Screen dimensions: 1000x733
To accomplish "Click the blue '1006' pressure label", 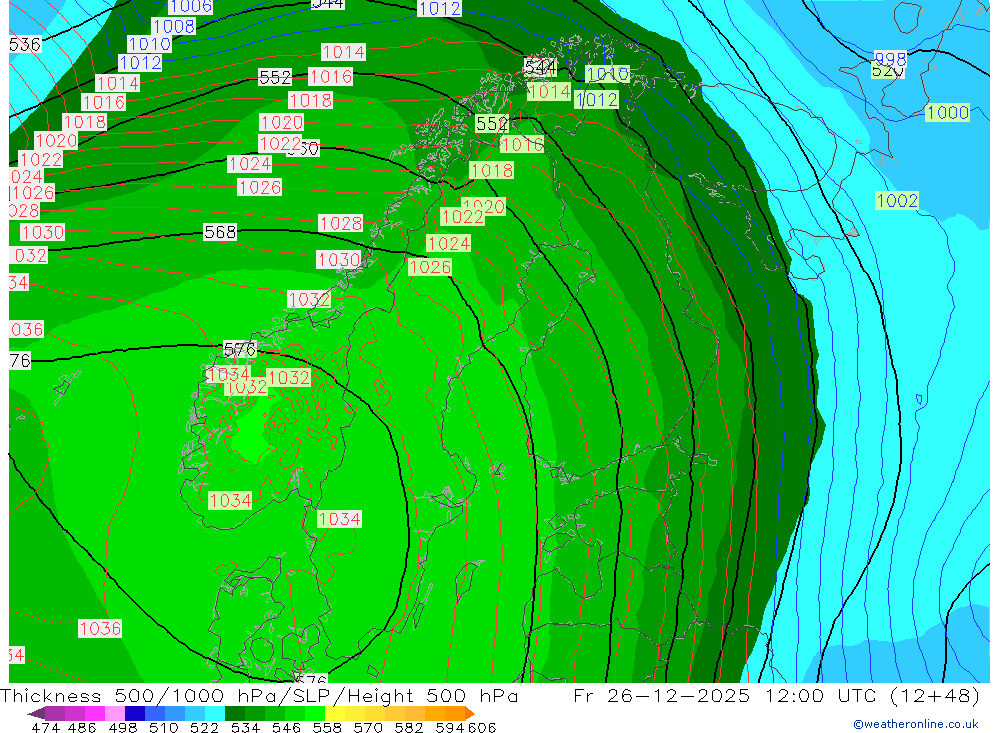I will click(191, 6).
